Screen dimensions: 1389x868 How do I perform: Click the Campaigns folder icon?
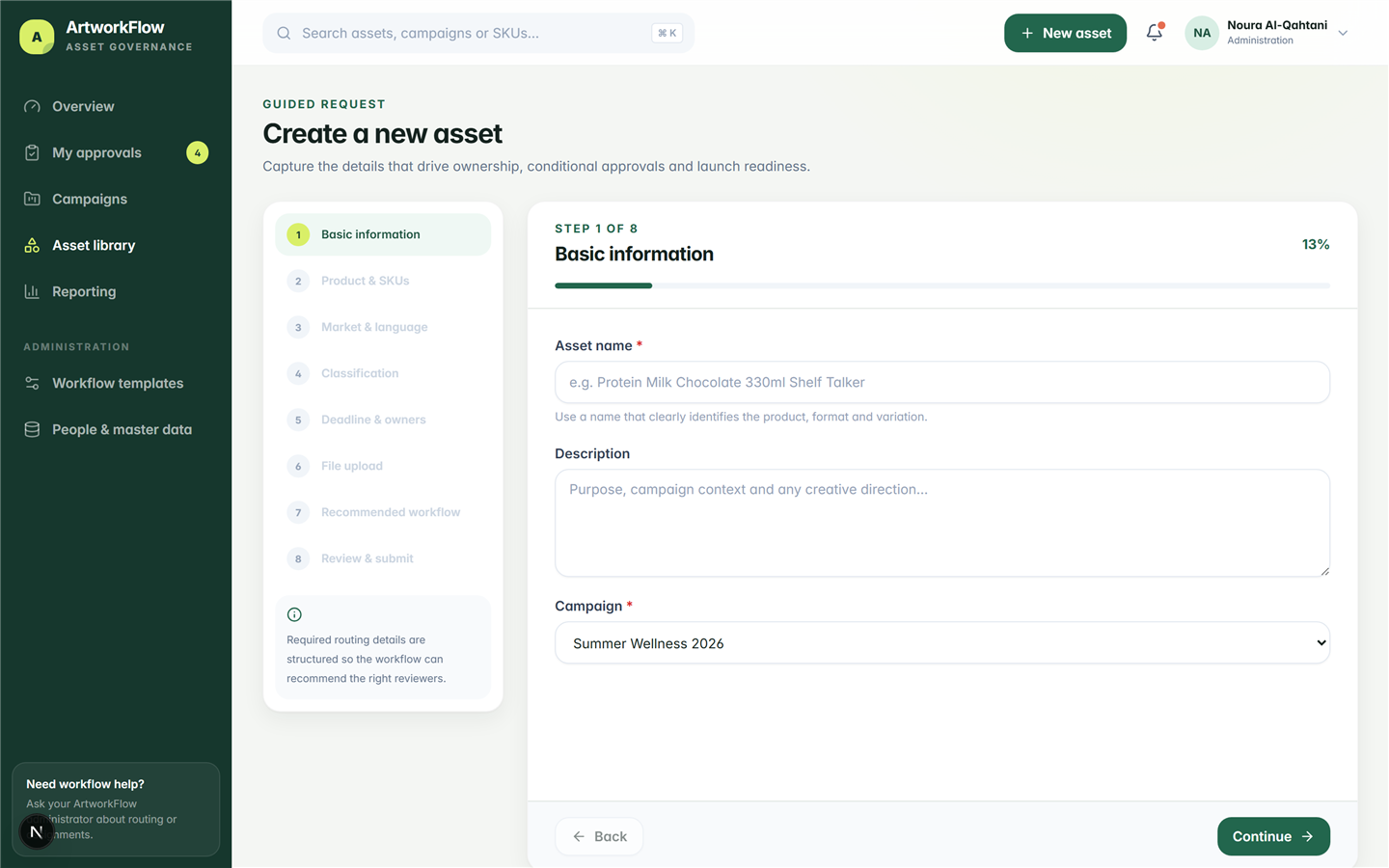point(32,199)
